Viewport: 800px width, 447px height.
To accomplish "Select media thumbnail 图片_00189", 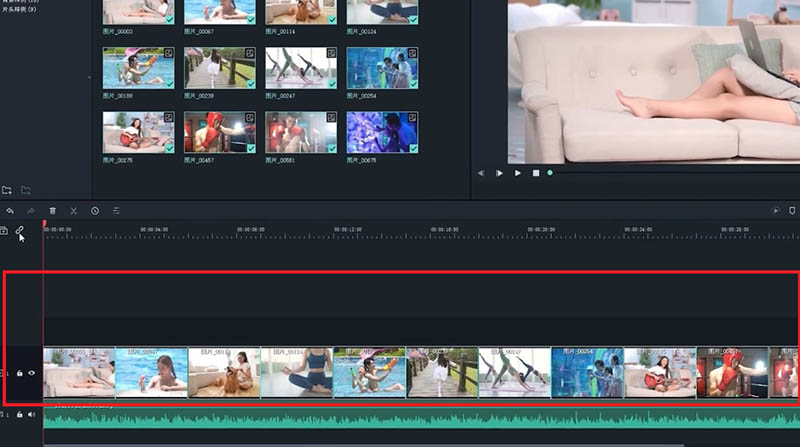I will 139,68.
